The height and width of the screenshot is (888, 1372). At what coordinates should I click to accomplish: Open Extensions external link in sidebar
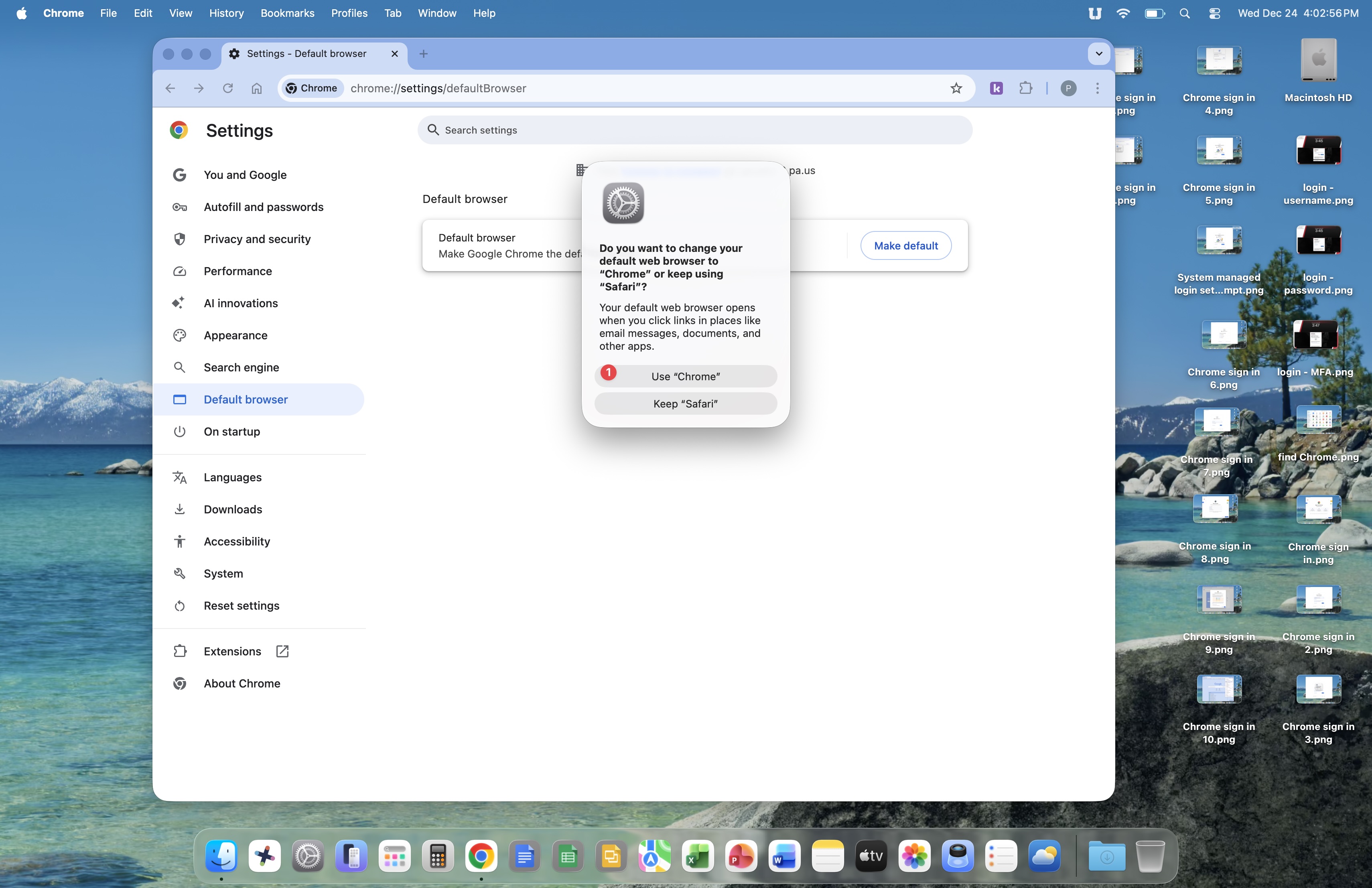pos(232,651)
